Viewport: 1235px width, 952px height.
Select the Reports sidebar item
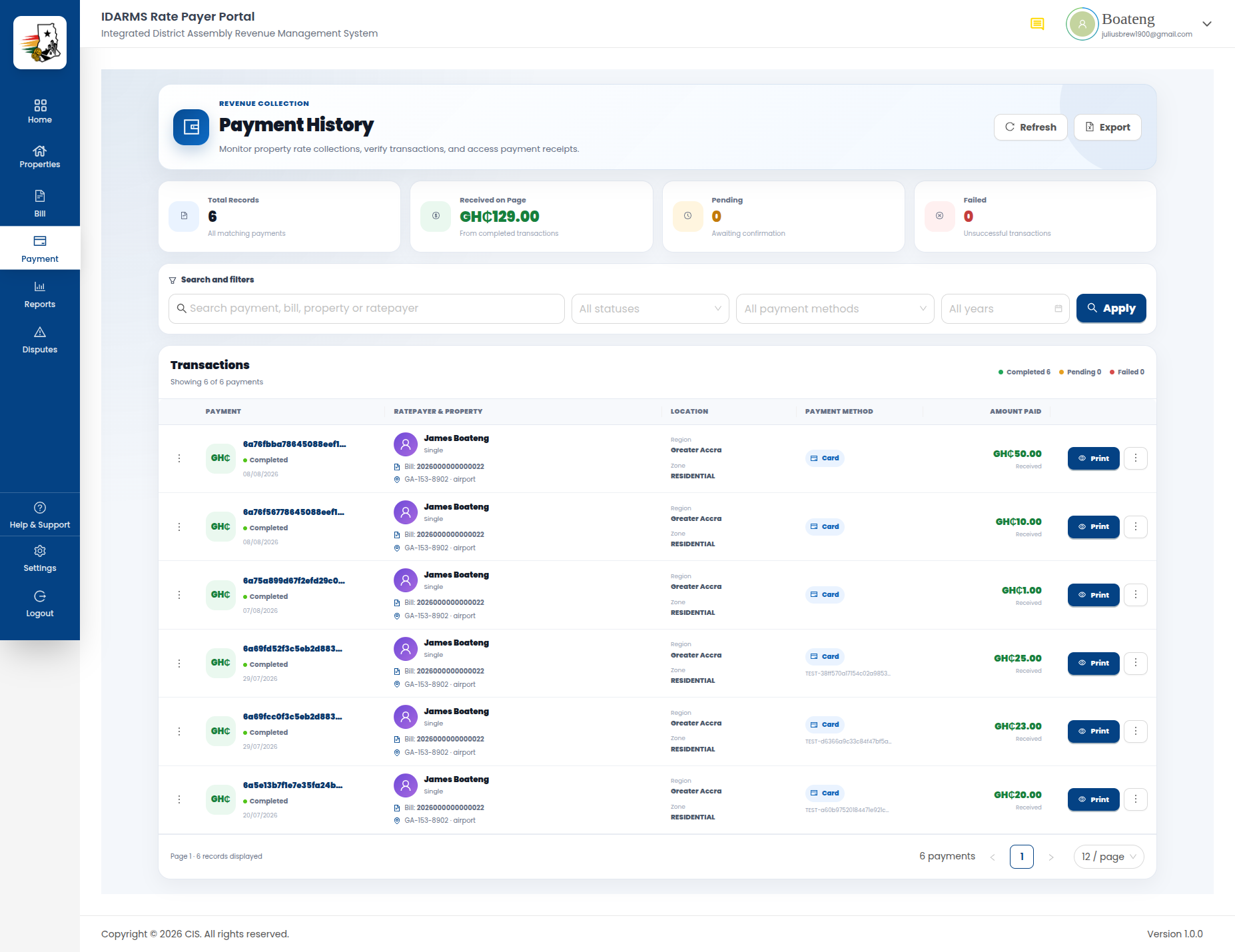40,294
